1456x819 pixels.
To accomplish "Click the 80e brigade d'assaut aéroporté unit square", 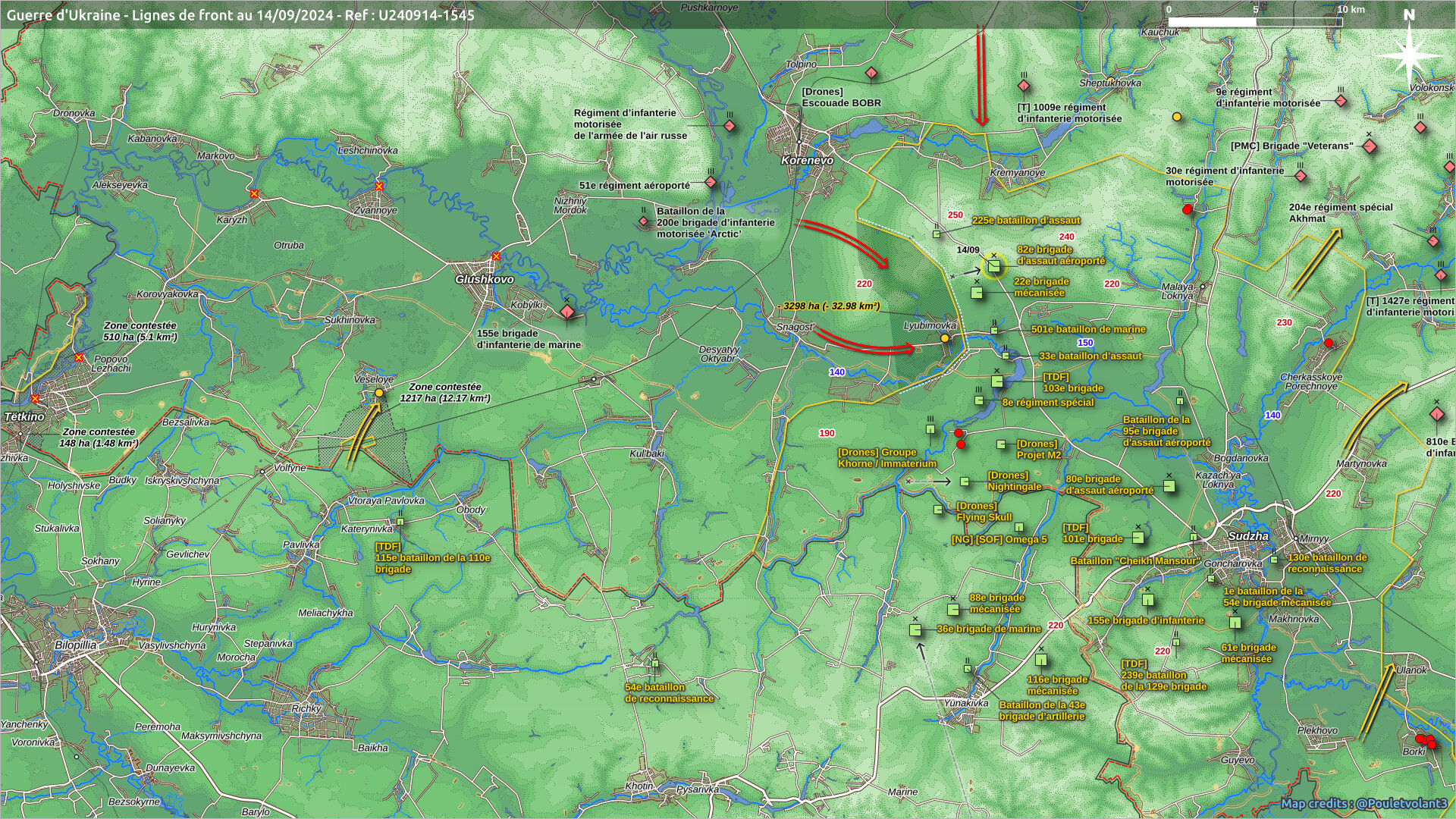I will tap(1169, 485).
